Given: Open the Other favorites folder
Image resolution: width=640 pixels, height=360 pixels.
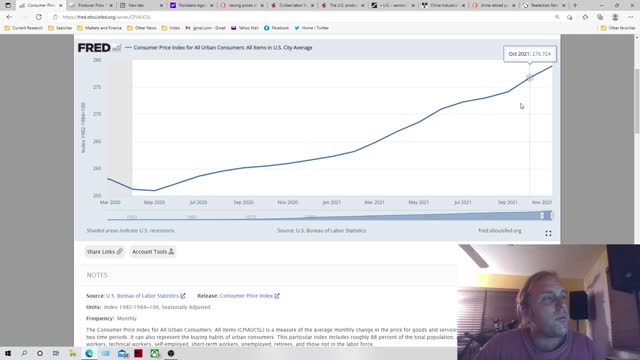Looking at the screenshot, I should click(x=618, y=28).
